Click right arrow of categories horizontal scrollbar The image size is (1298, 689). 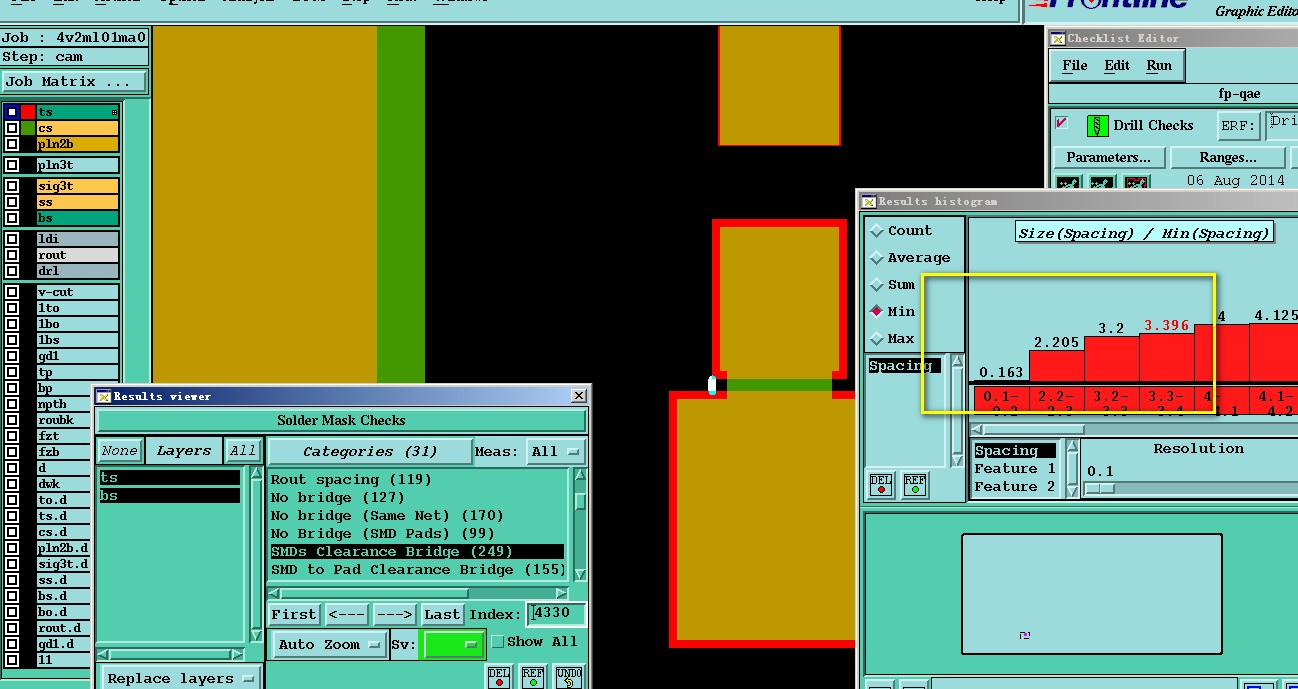click(x=561, y=593)
